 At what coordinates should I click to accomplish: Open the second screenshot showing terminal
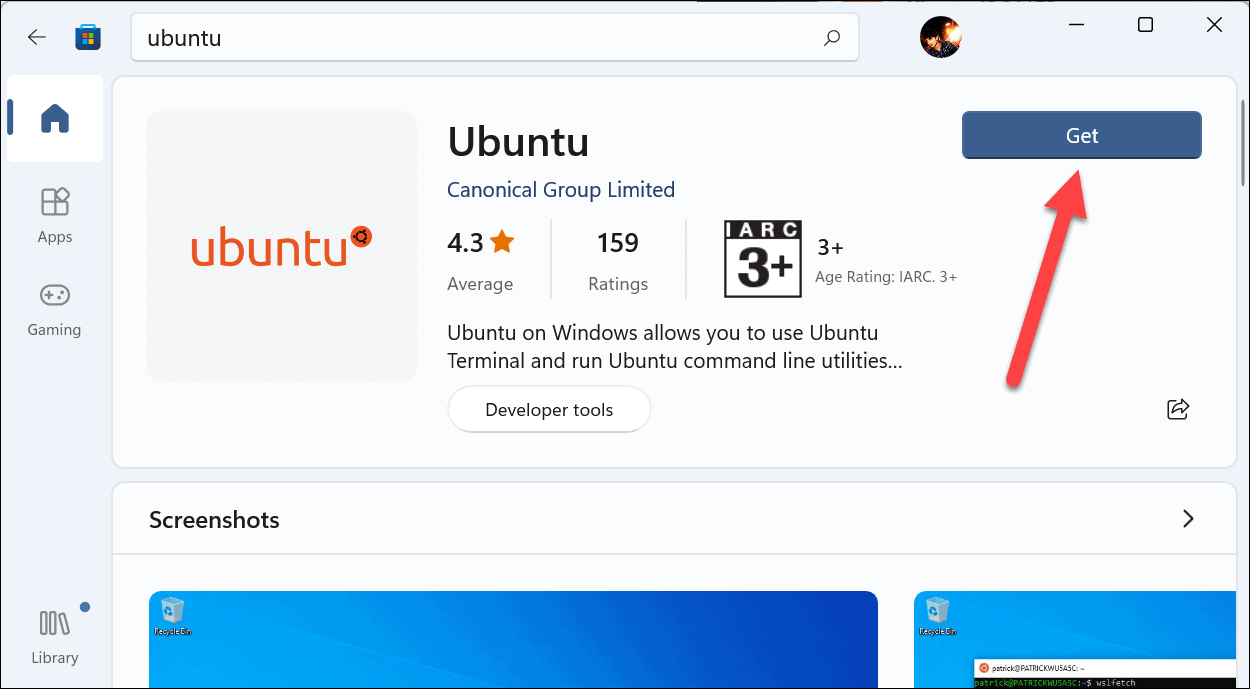pyautogui.click(x=1075, y=639)
